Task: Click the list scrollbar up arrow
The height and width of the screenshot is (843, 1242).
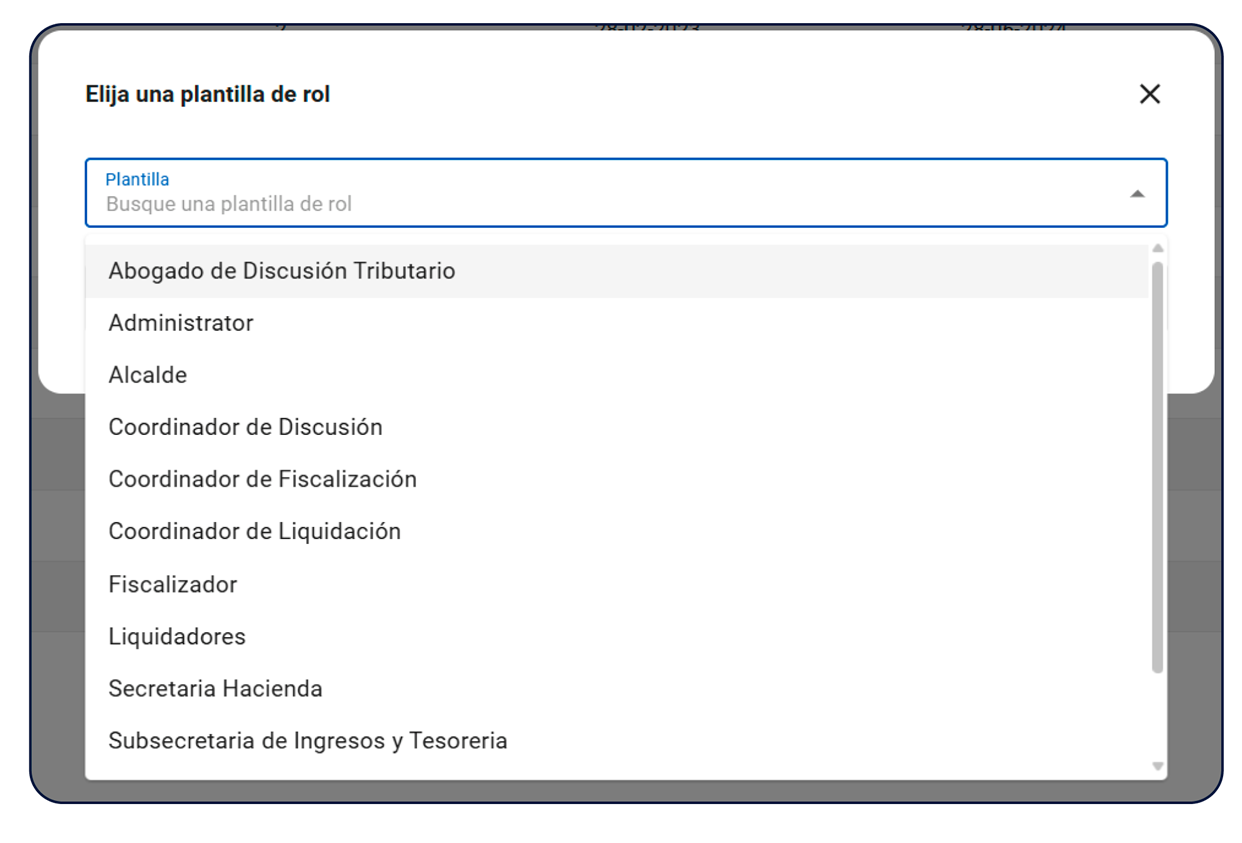Action: point(1158,248)
